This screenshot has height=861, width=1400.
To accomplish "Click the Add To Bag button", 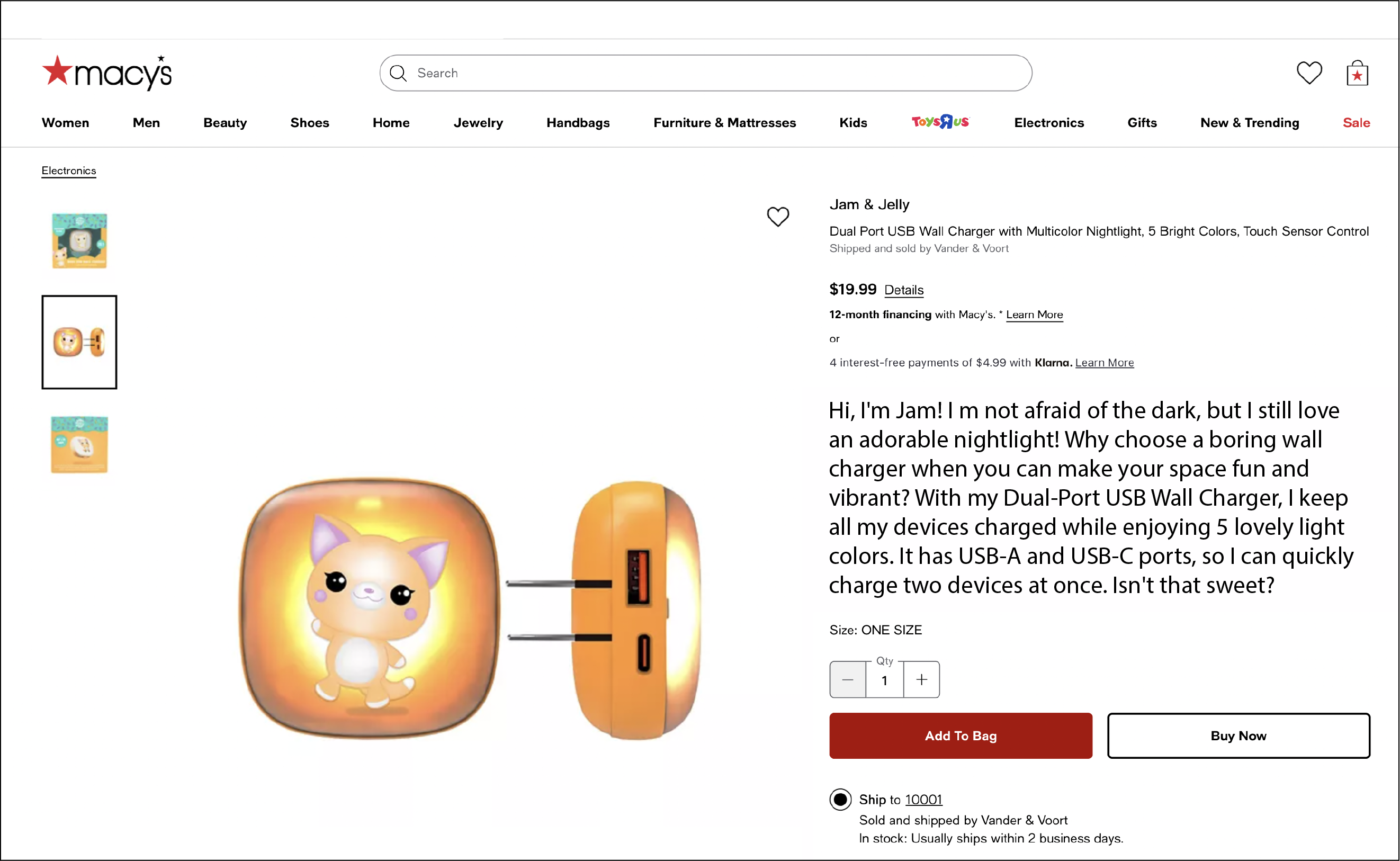I will point(961,736).
